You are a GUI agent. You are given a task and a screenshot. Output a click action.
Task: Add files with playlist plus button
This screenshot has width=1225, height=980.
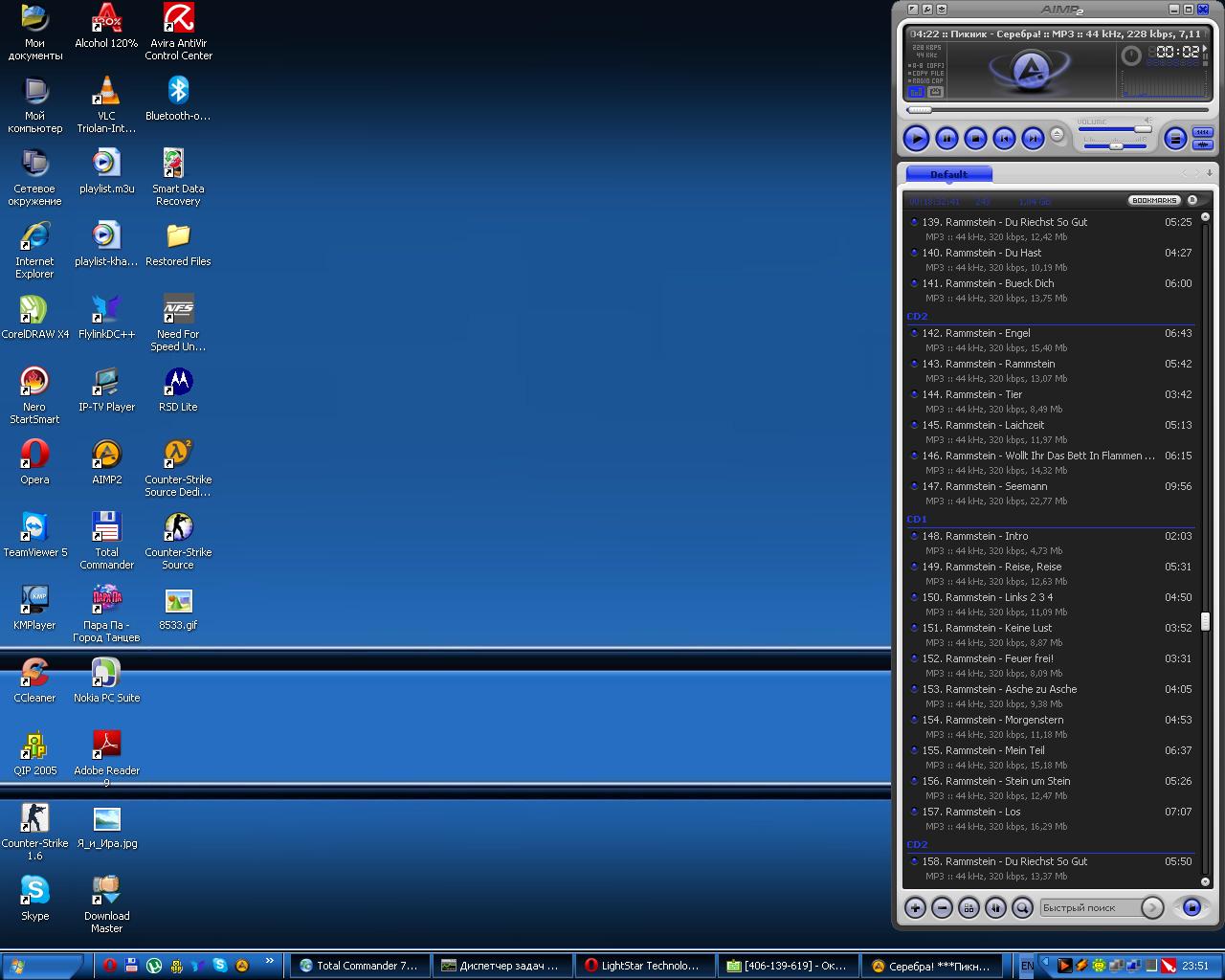pos(915,907)
